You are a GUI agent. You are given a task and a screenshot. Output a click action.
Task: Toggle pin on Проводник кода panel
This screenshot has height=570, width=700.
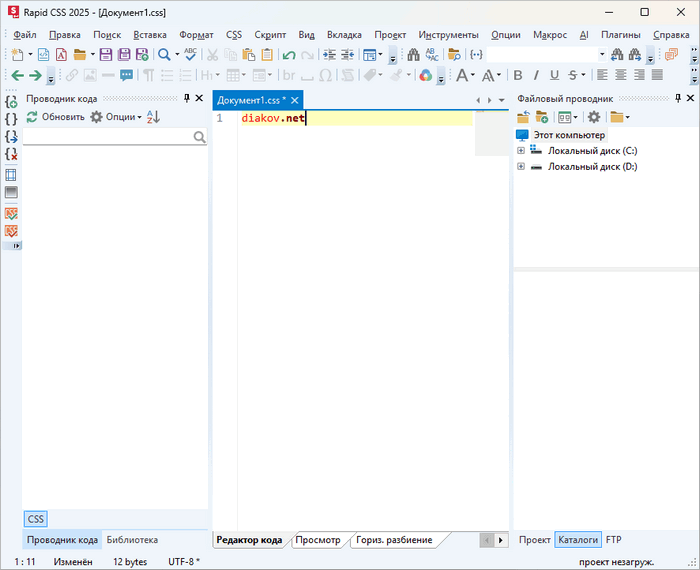point(186,98)
